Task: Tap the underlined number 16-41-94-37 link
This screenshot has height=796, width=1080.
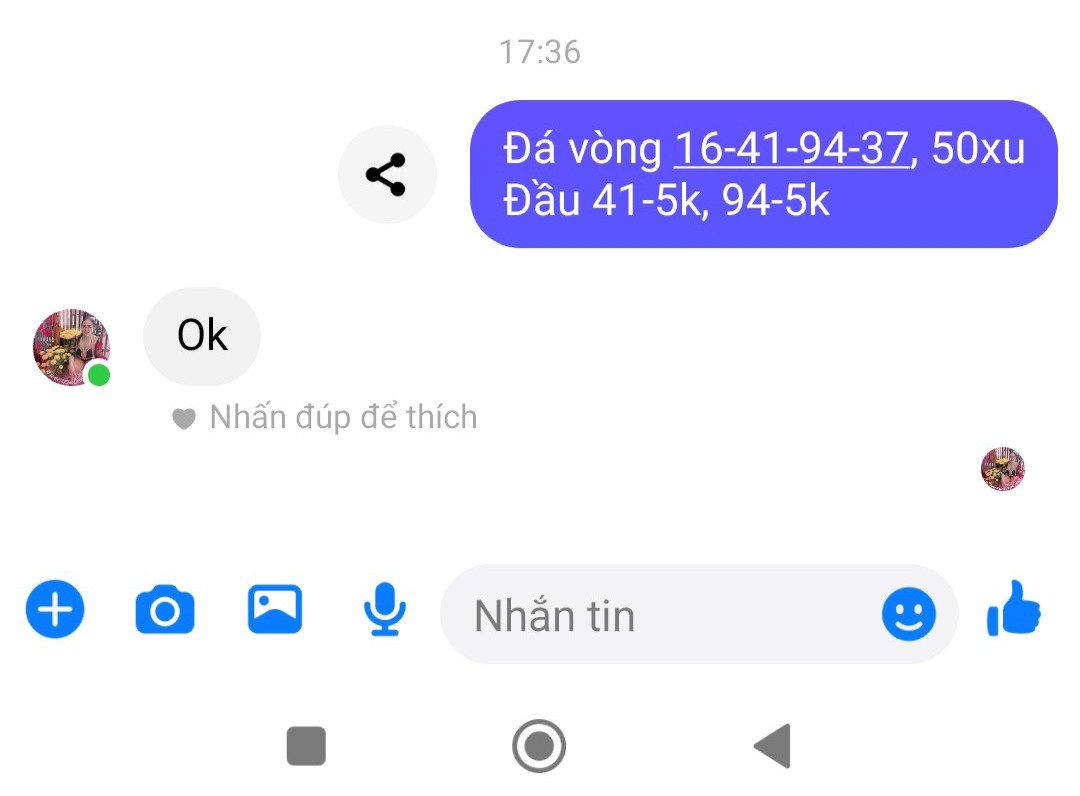Action: coord(791,148)
